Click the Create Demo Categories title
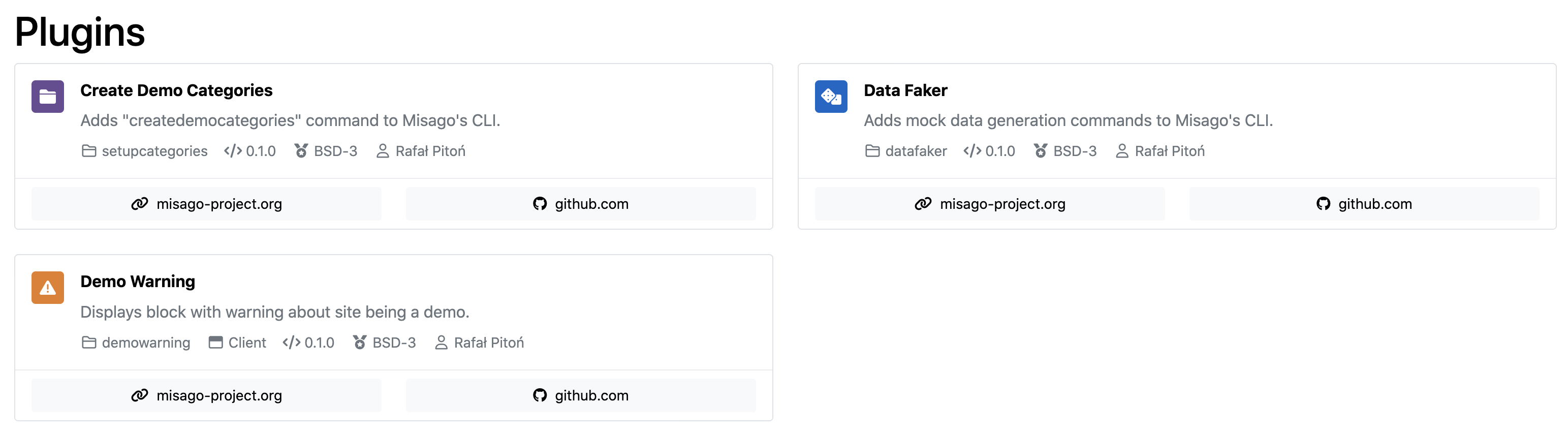The height and width of the screenshot is (434, 1568). coord(176,90)
